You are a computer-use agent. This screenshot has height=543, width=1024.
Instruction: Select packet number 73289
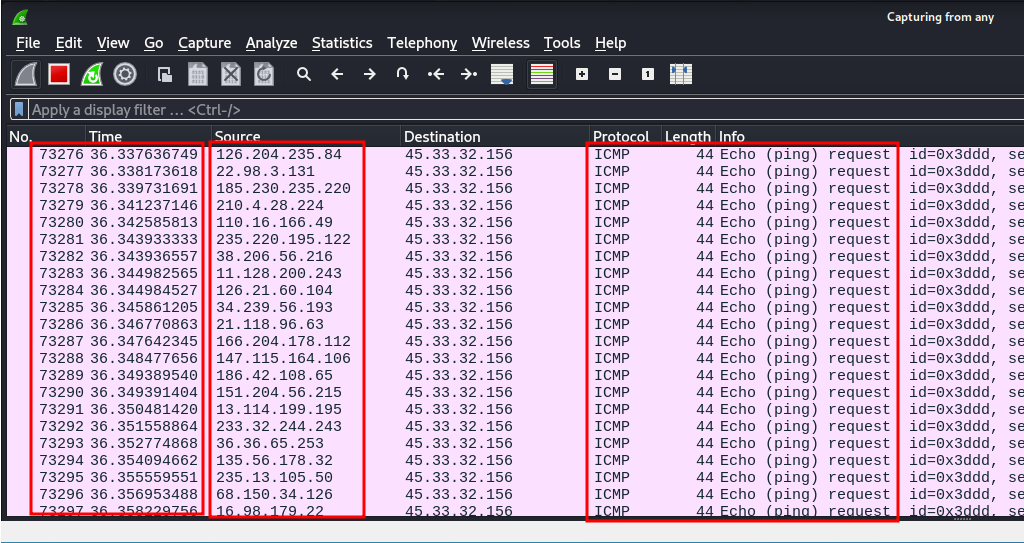tap(516, 376)
